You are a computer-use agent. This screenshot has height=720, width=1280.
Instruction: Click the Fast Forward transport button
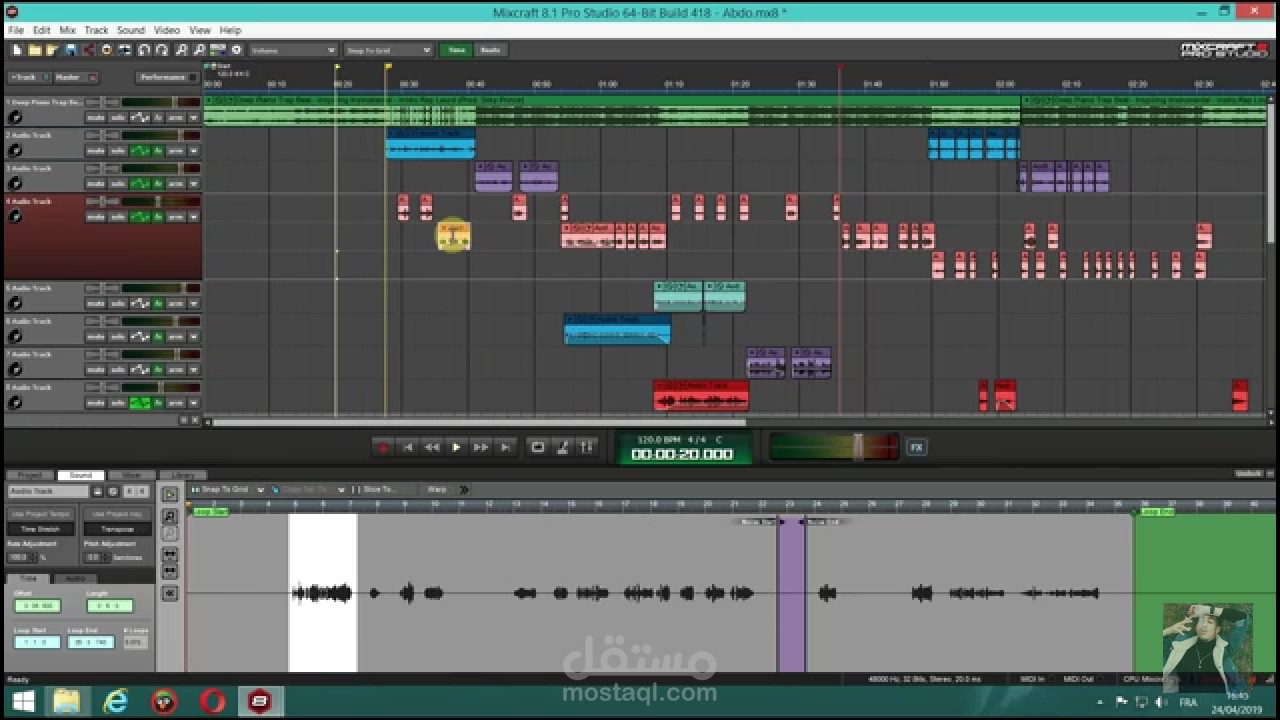click(x=480, y=447)
